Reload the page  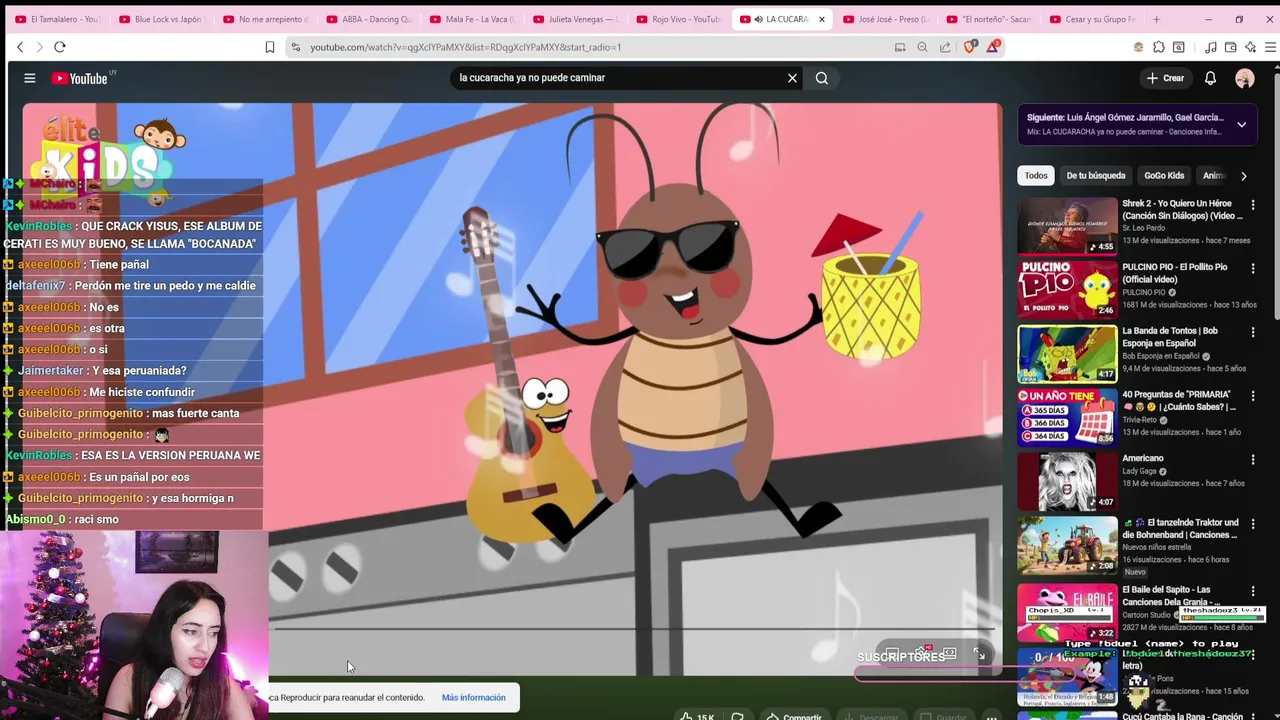(x=60, y=47)
